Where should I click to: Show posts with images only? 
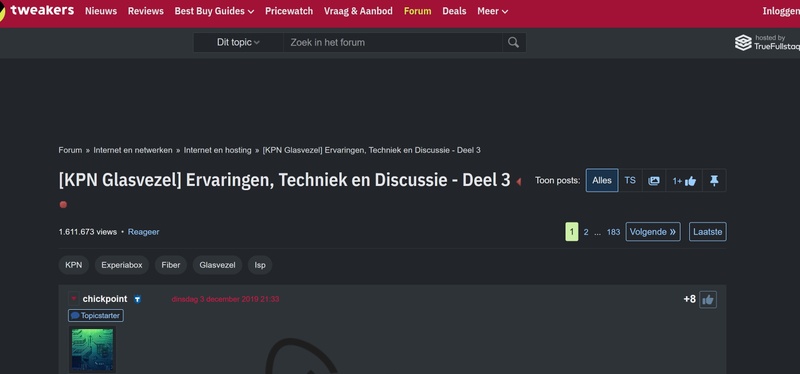pyautogui.click(x=654, y=181)
